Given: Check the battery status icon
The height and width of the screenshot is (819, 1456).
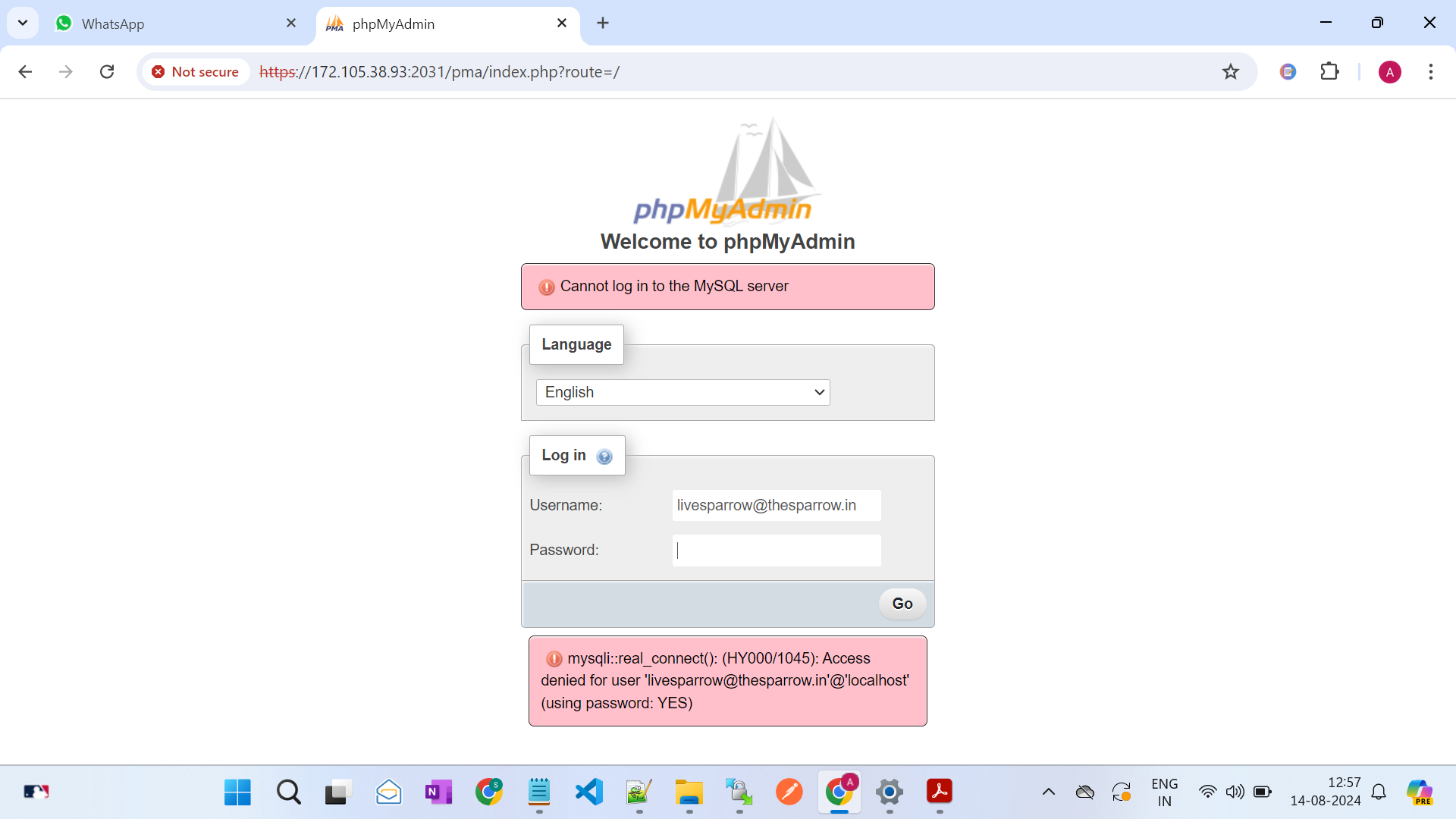Looking at the screenshot, I should 1262,792.
